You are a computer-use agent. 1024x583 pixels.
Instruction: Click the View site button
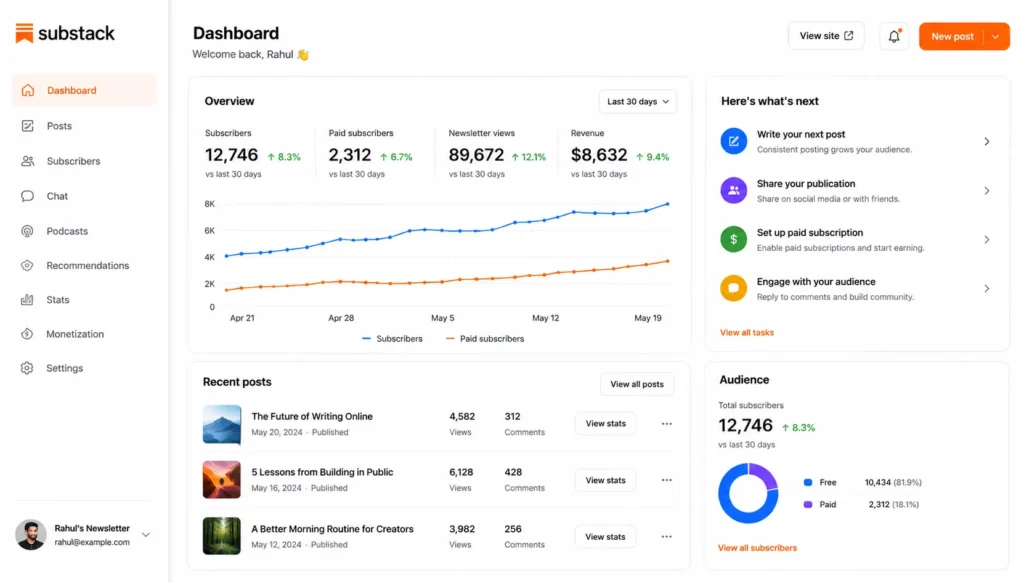826,36
